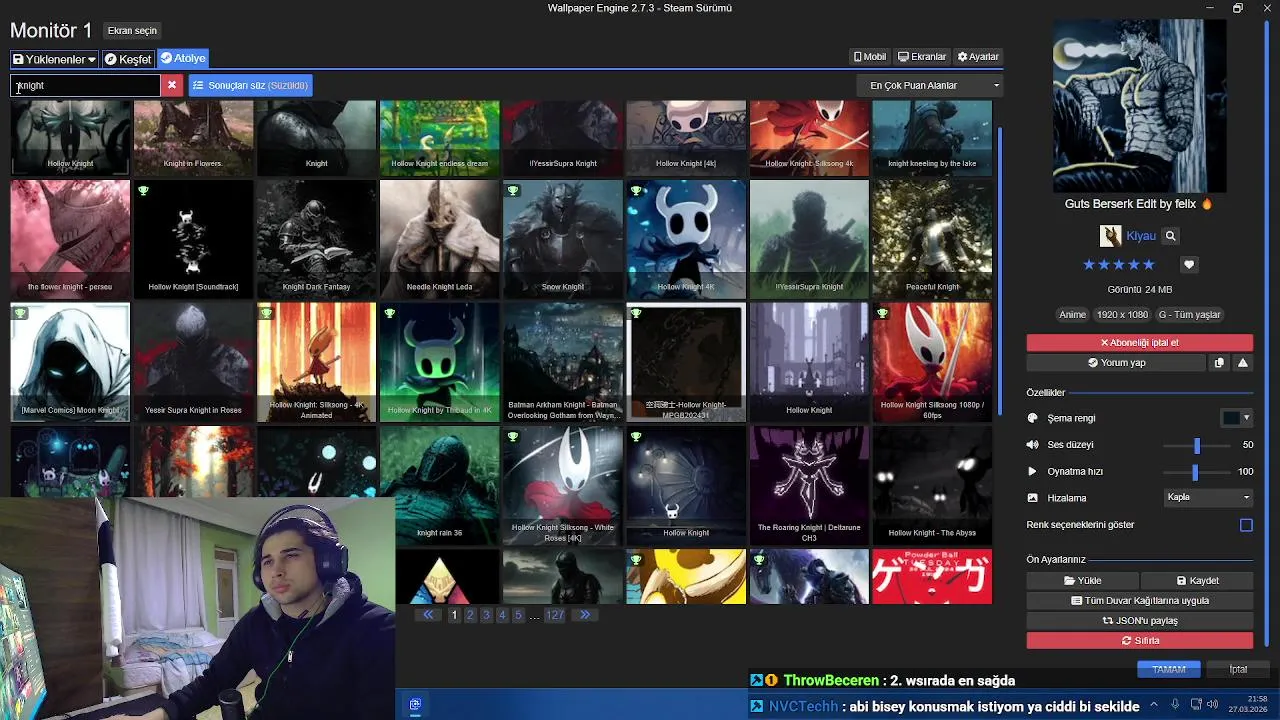Image resolution: width=1280 pixels, height=720 pixels.
Task: Adjust the Oynatma hızı slider
Action: coord(1197,471)
